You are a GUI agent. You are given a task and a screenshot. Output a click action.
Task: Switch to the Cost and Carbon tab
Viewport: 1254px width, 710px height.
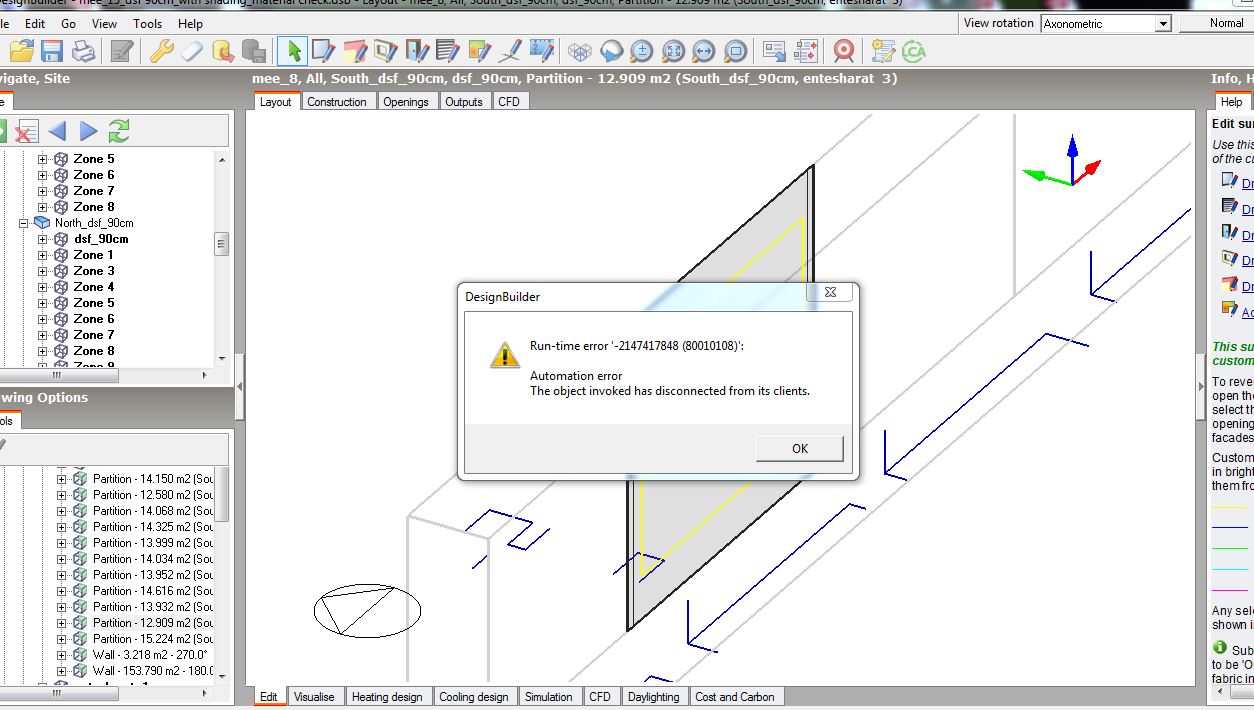tap(735, 697)
